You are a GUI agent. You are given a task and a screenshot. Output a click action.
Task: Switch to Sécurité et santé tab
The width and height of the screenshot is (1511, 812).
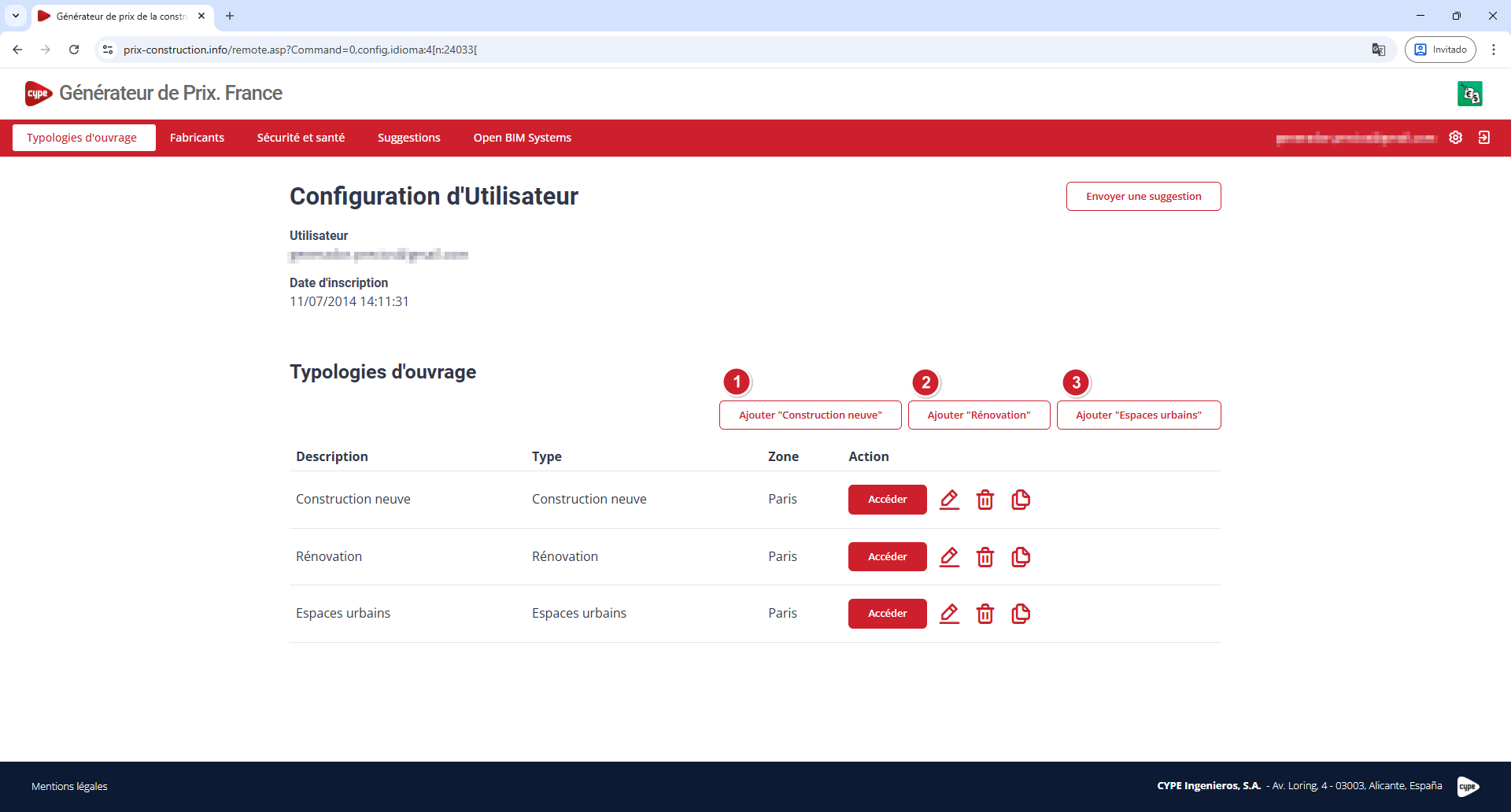(x=301, y=138)
